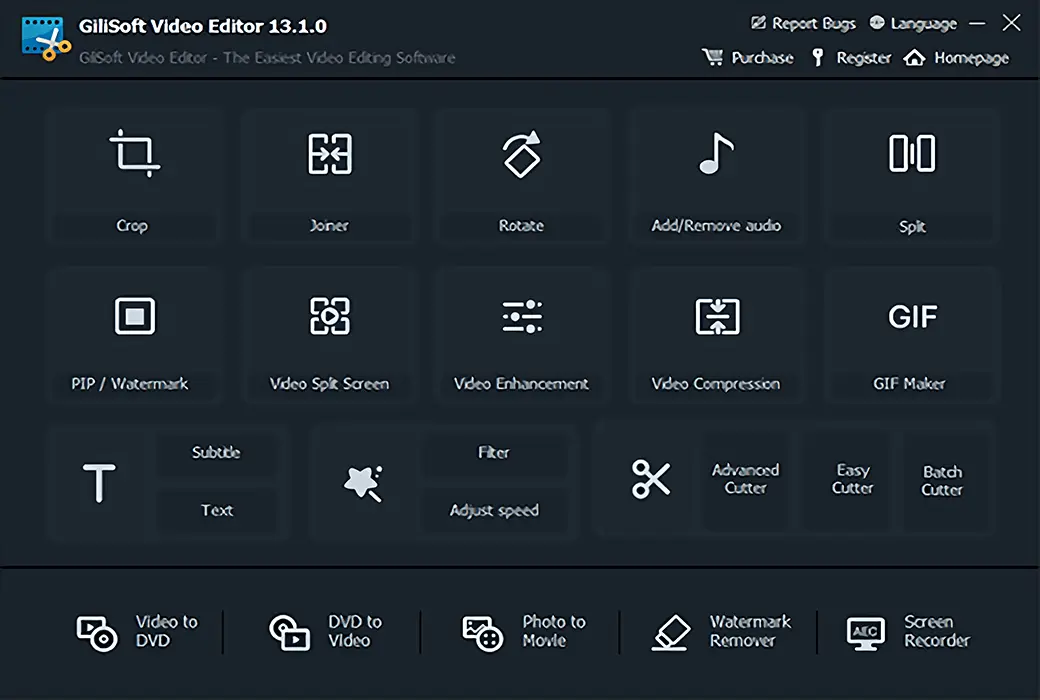This screenshot has height=700, width=1040.
Task: Click the Video Split Screen label
Action: coord(330,384)
